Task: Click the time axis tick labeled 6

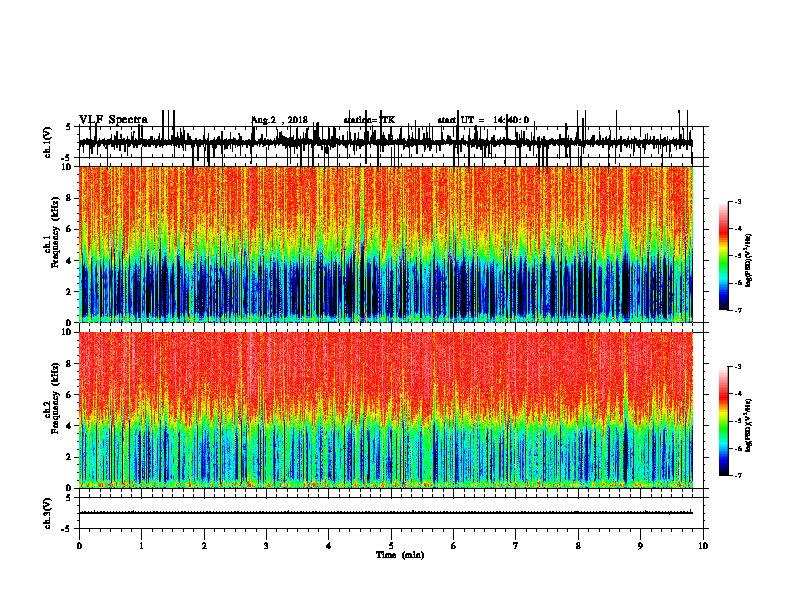Action: tap(454, 546)
